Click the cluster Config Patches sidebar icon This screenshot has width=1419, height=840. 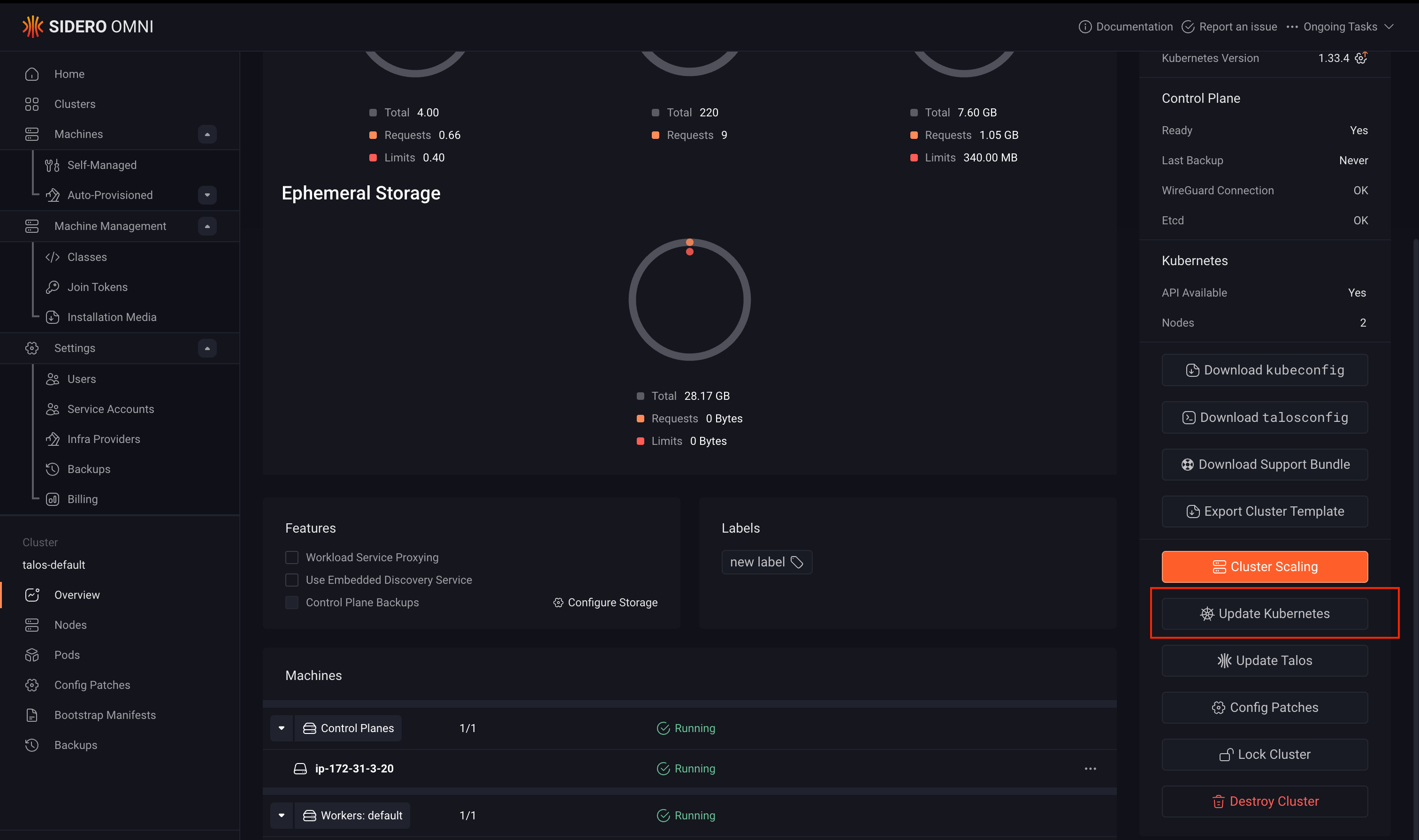coord(32,685)
